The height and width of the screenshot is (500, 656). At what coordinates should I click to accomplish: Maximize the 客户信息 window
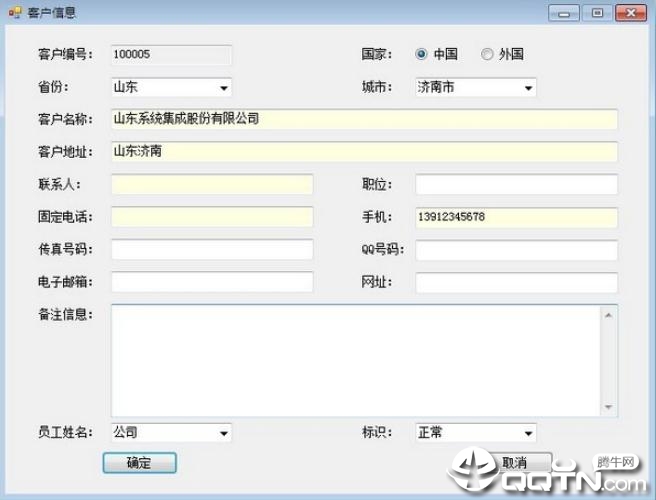[x=597, y=13]
